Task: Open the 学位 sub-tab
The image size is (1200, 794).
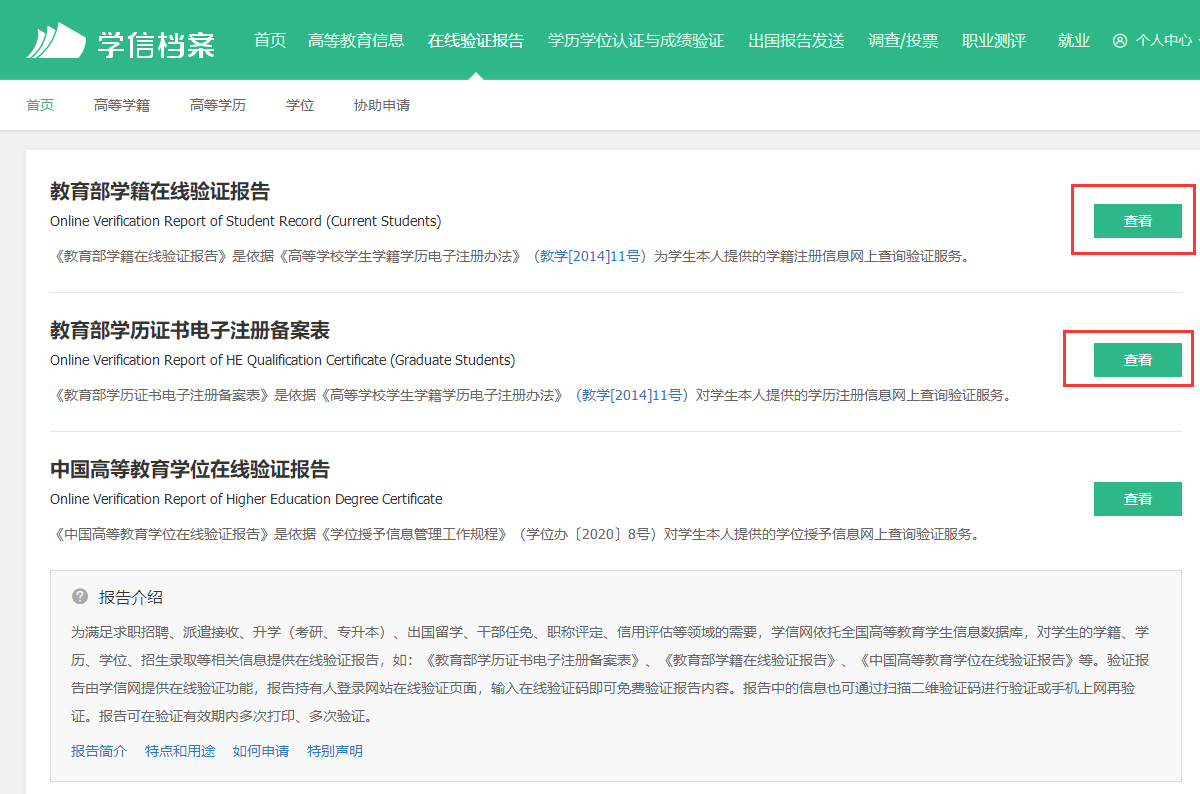Action: coord(300,105)
